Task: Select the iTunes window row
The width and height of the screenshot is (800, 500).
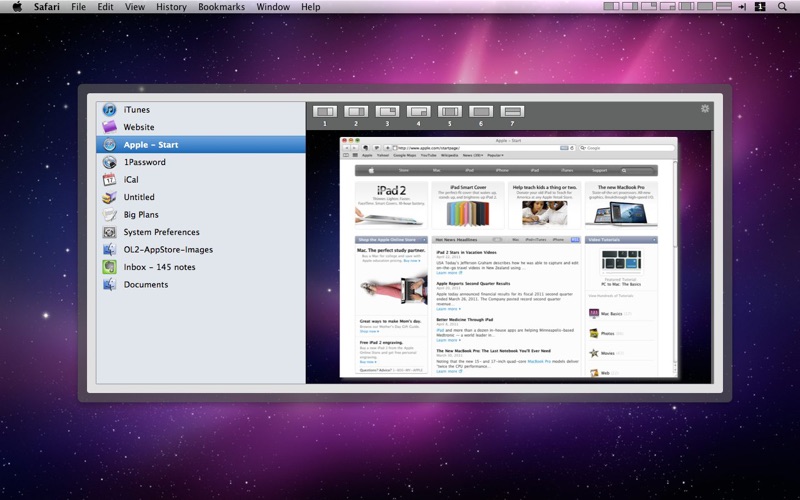Action: click(x=201, y=110)
